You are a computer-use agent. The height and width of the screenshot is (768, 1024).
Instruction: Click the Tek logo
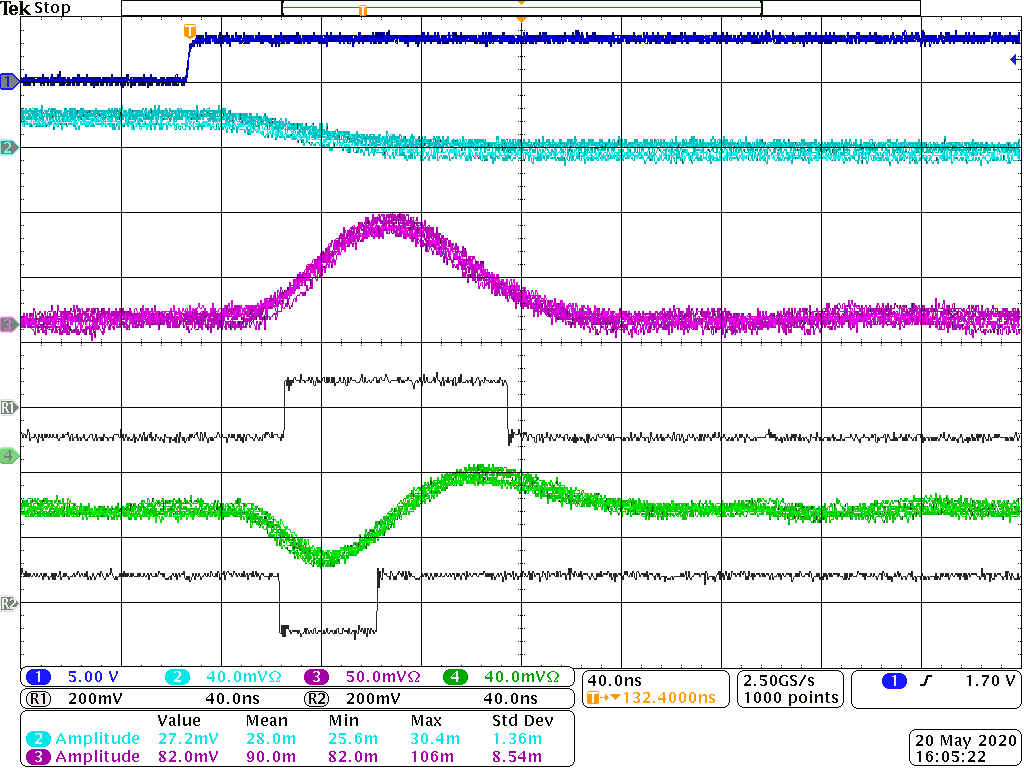click(15, 9)
